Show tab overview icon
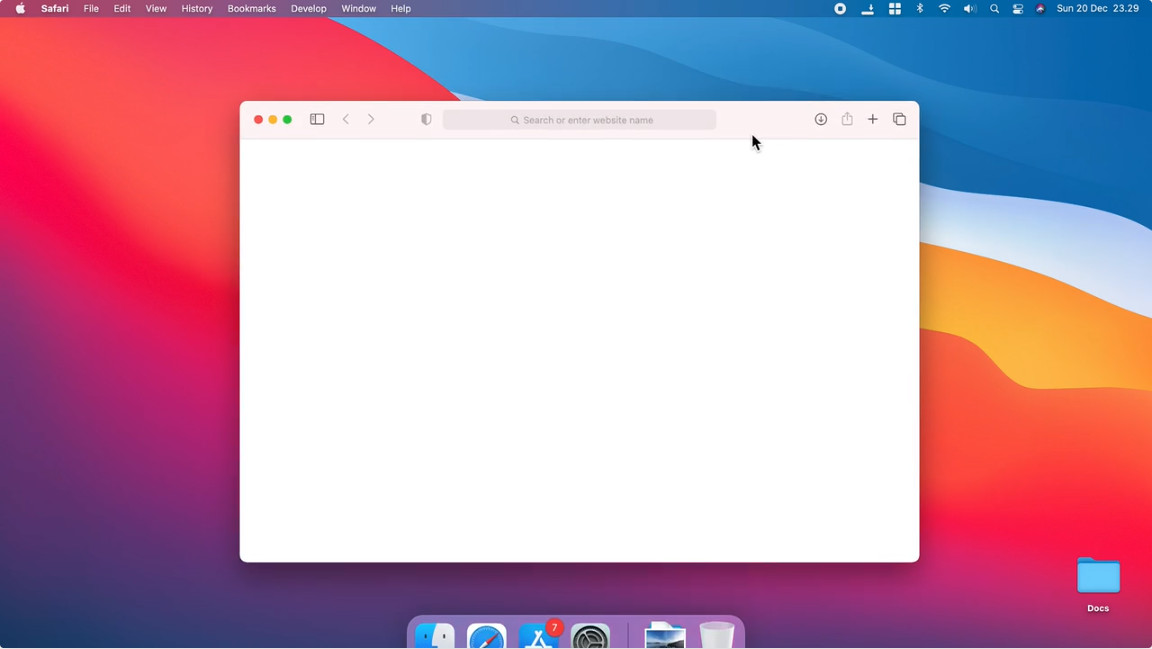The width and height of the screenshot is (1152, 649). point(899,119)
